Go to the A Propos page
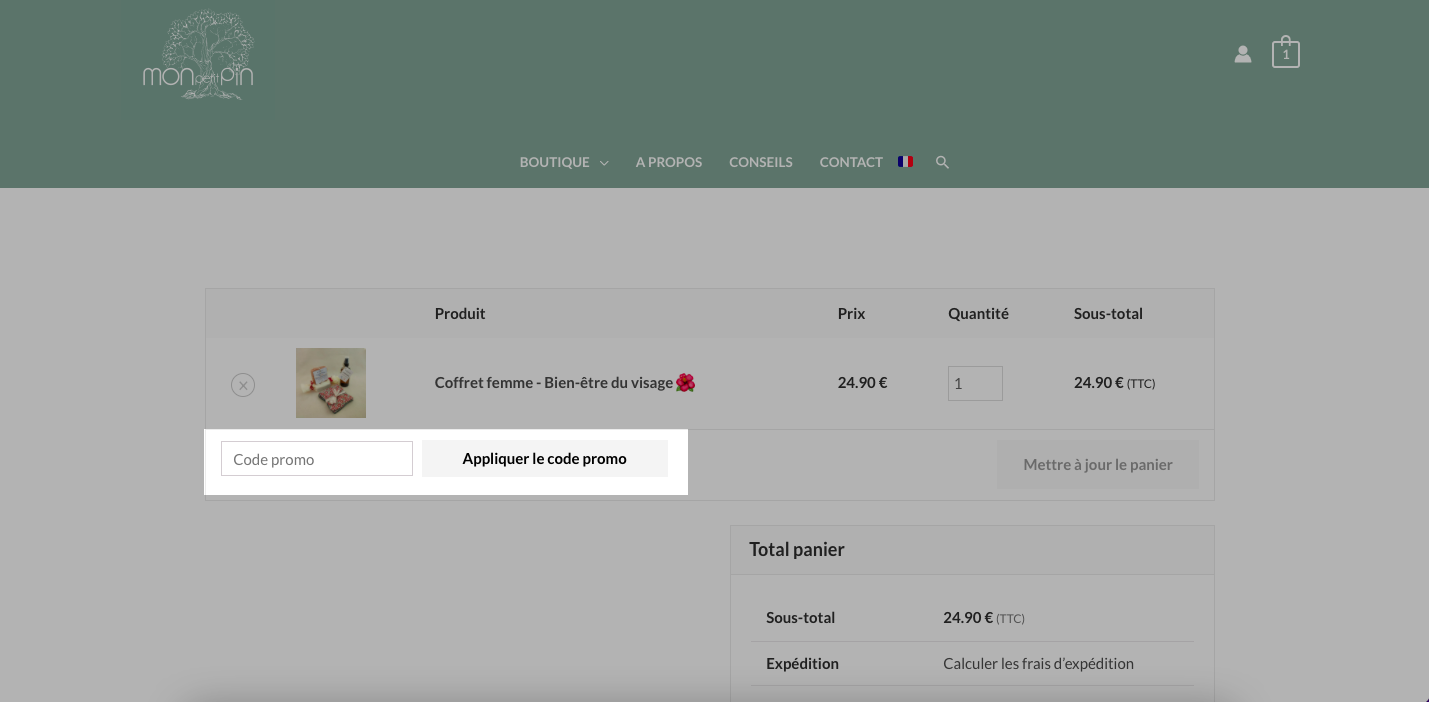Screen dimensions: 1429x702 tap(669, 162)
